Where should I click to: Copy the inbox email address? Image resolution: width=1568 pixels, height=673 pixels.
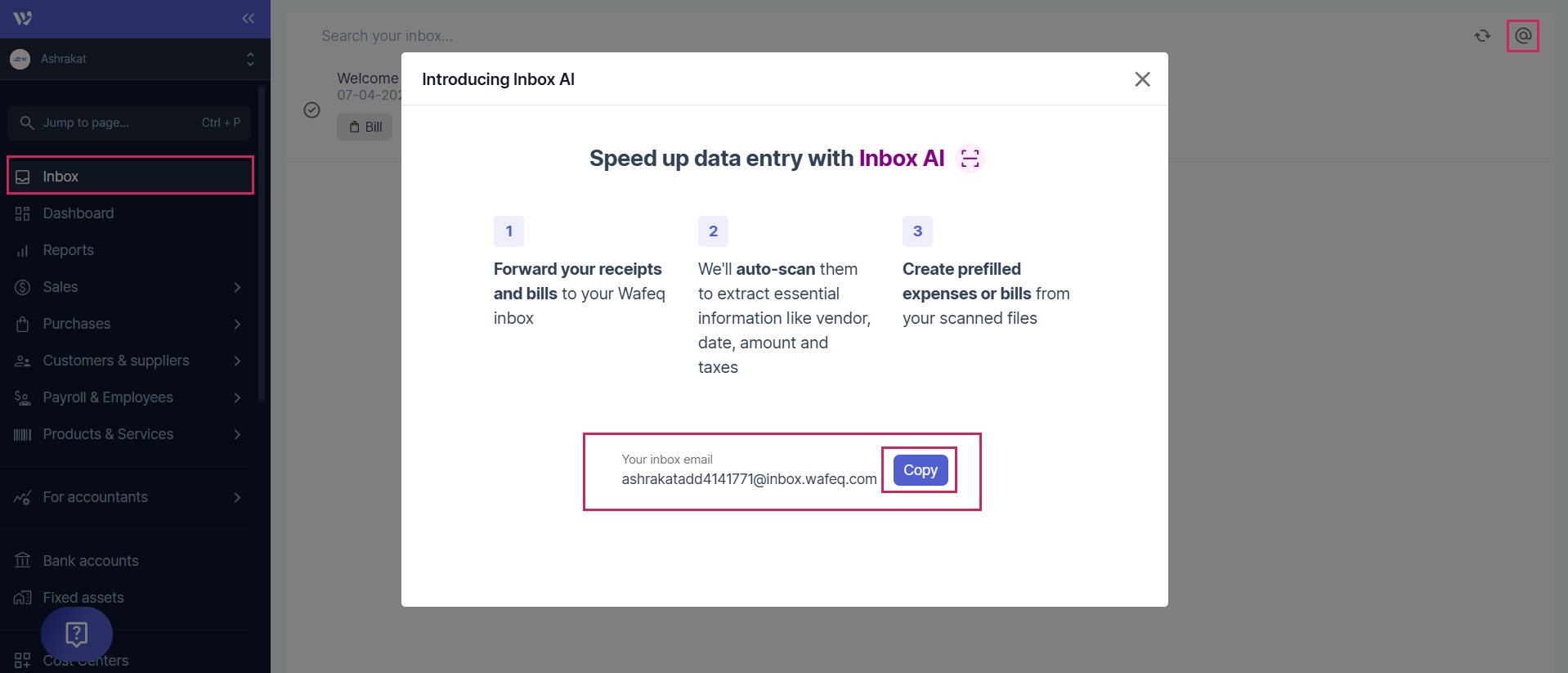coord(919,470)
